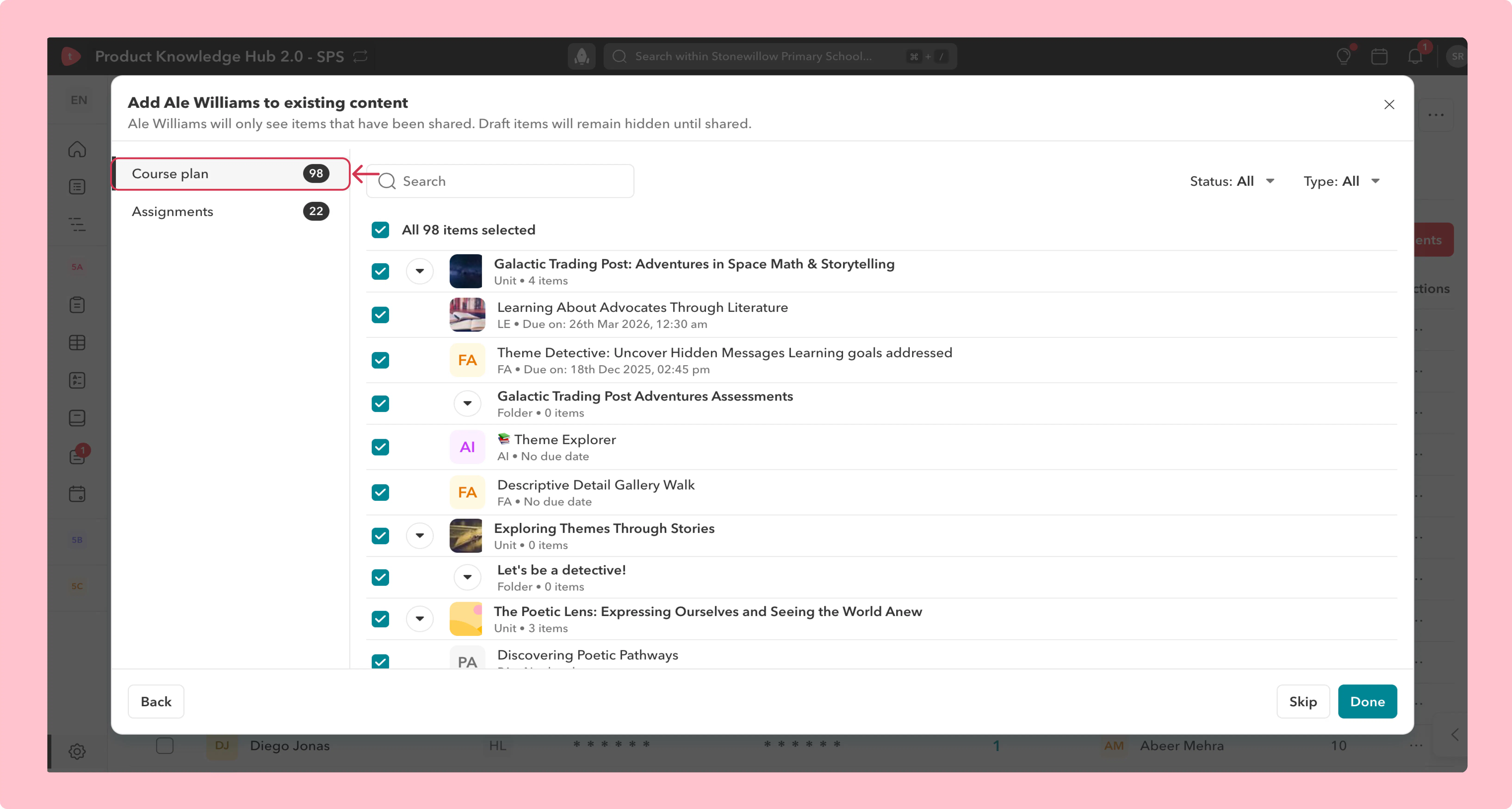Expand the Exploring Themes Through Stories unit
This screenshot has width=1512, height=809.
click(x=420, y=535)
